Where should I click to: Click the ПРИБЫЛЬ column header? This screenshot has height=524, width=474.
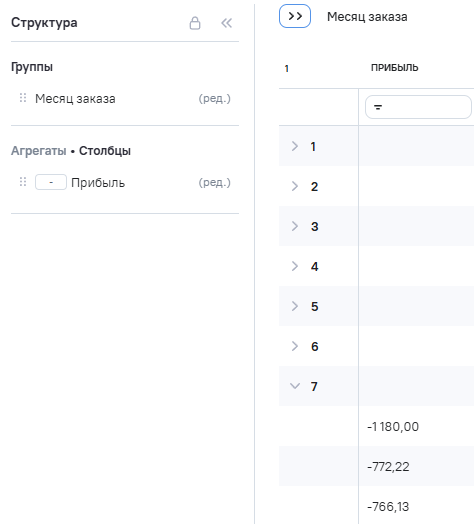pos(394,68)
